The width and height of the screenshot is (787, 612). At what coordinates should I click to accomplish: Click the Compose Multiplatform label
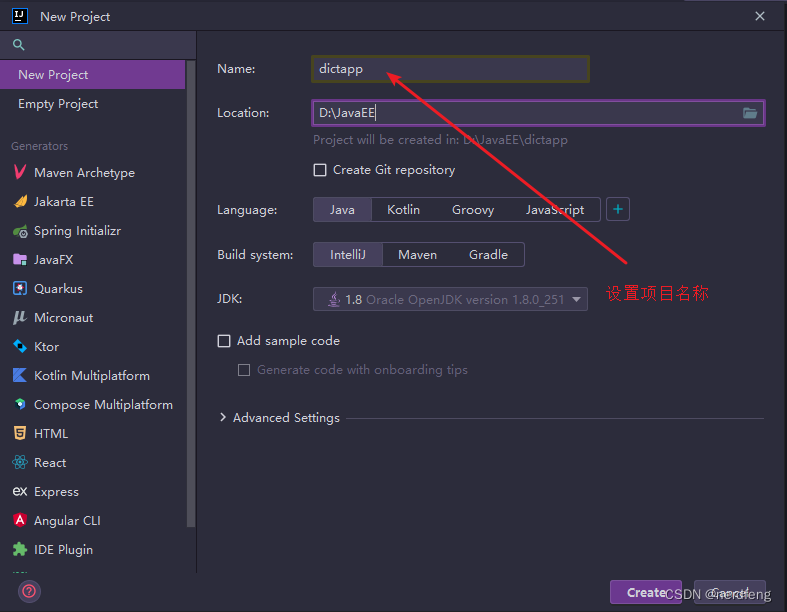pos(103,405)
